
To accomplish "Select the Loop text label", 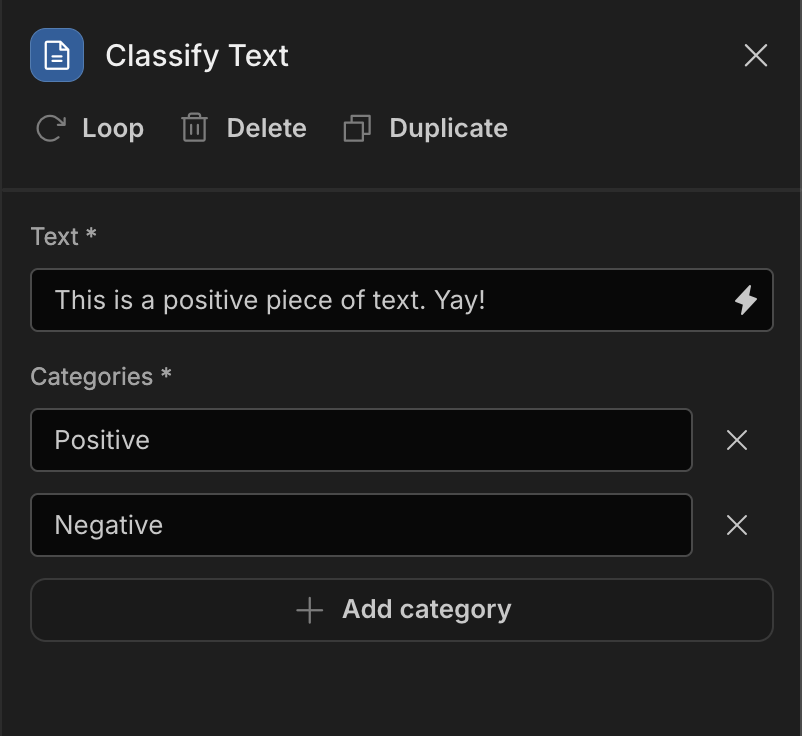I will [113, 128].
